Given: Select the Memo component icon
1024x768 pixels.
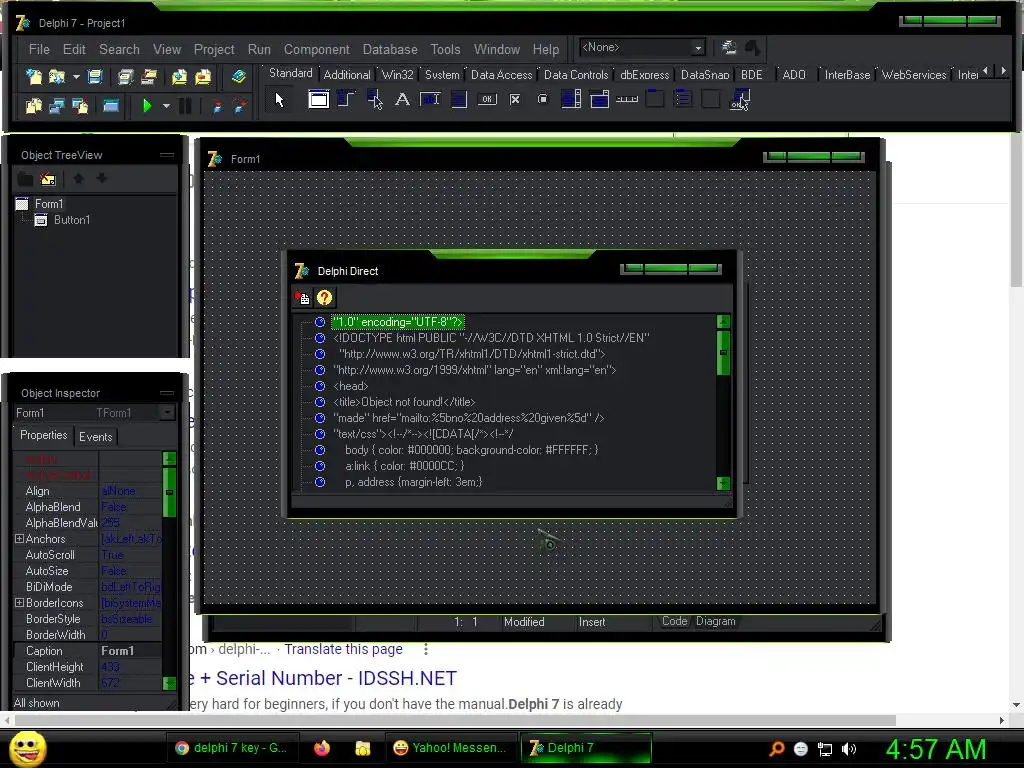Looking at the screenshot, I should pos(458,99).
